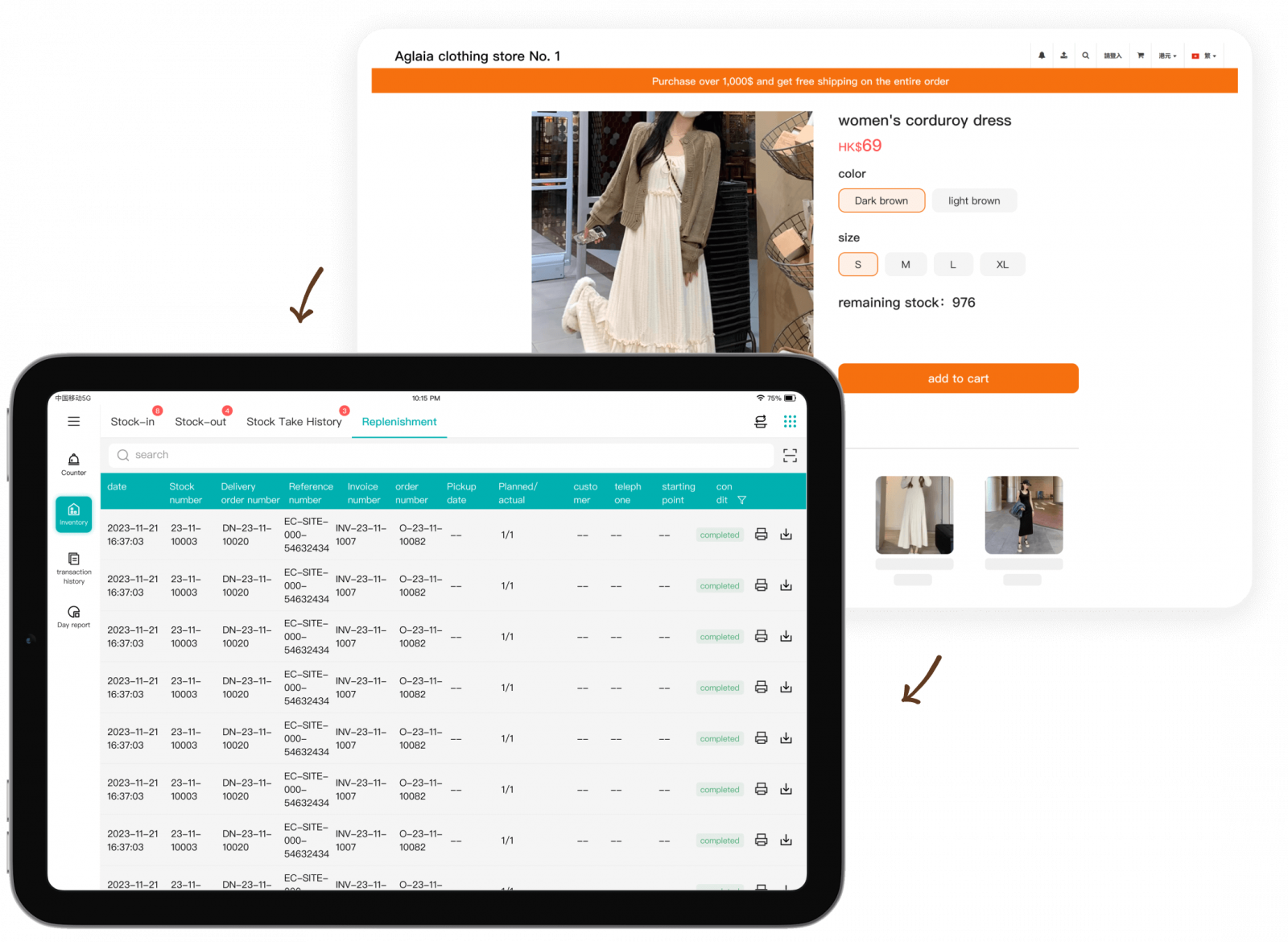Click the add to cart button

click(x=958, y=378)
